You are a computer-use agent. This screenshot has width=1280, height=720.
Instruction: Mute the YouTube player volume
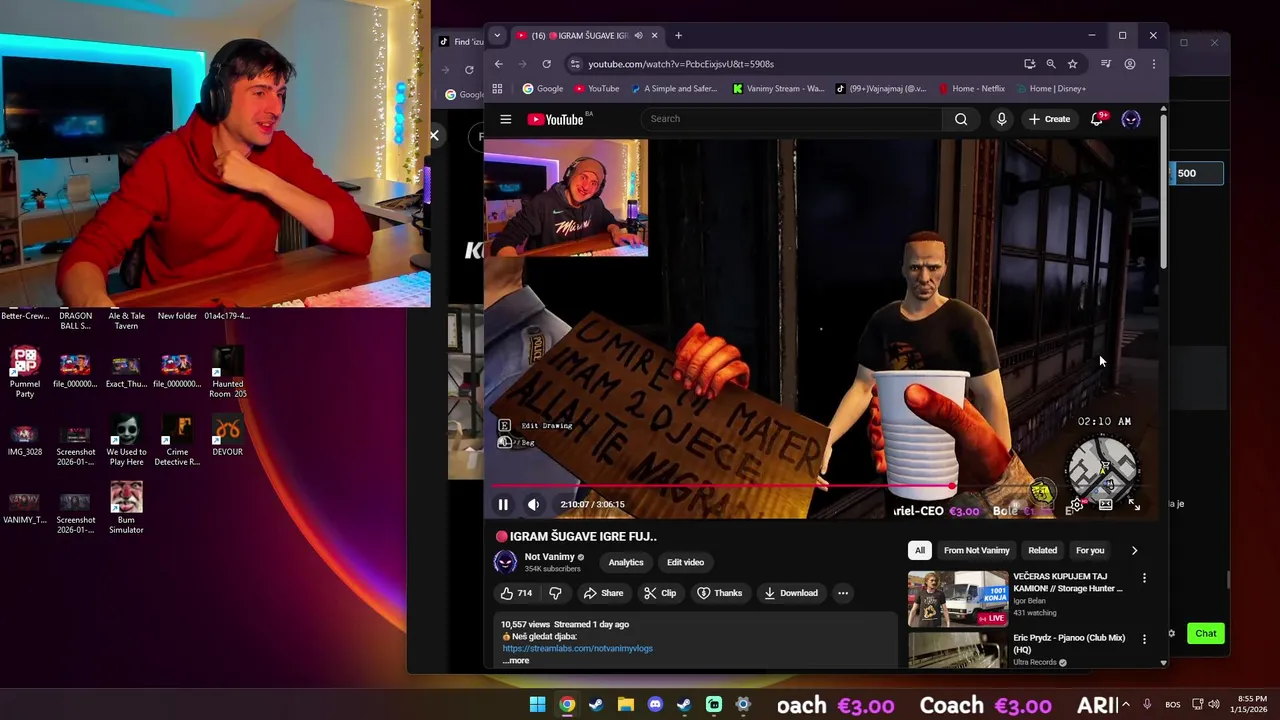(x=533, y=505)
